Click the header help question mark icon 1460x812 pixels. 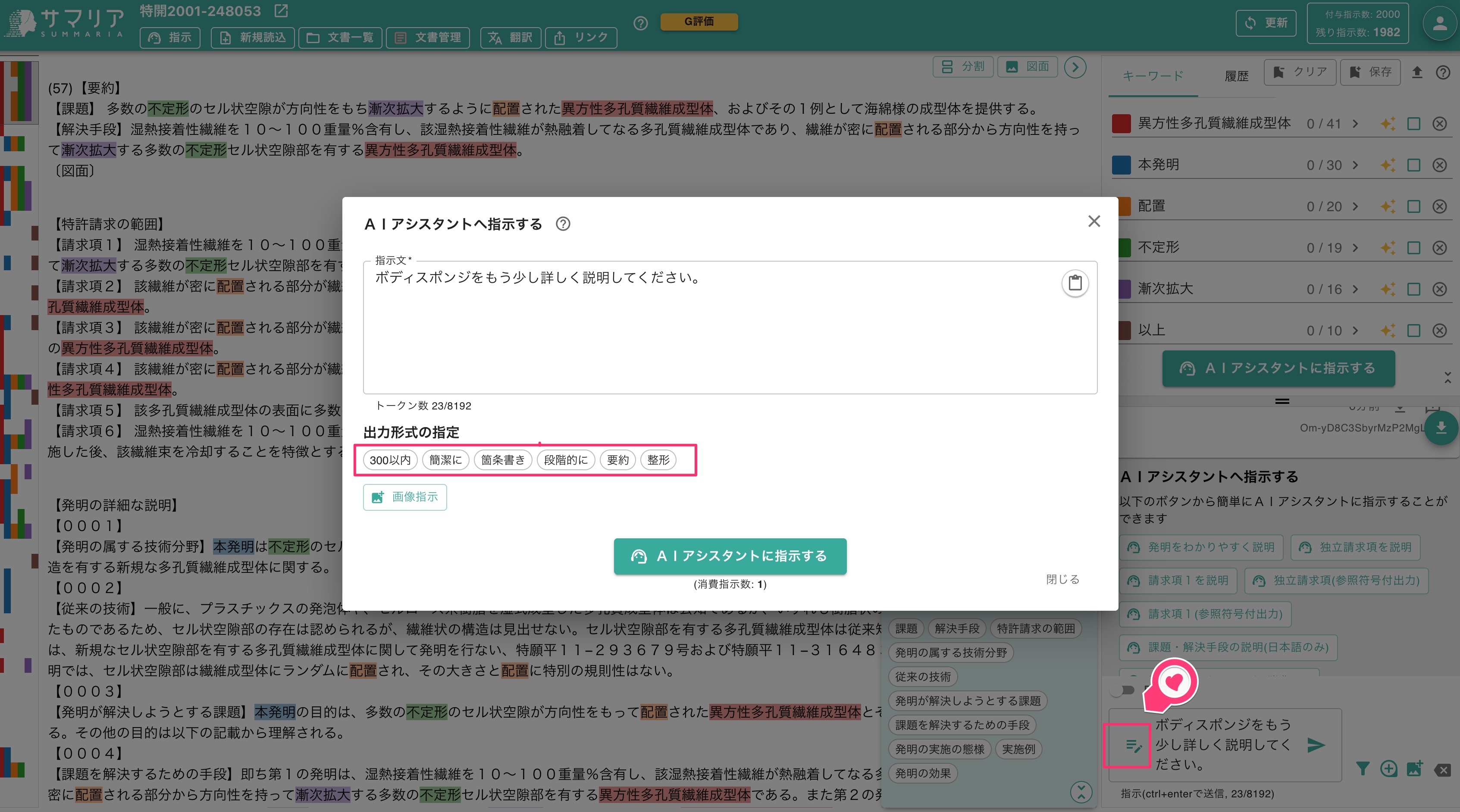click(640, 23)
